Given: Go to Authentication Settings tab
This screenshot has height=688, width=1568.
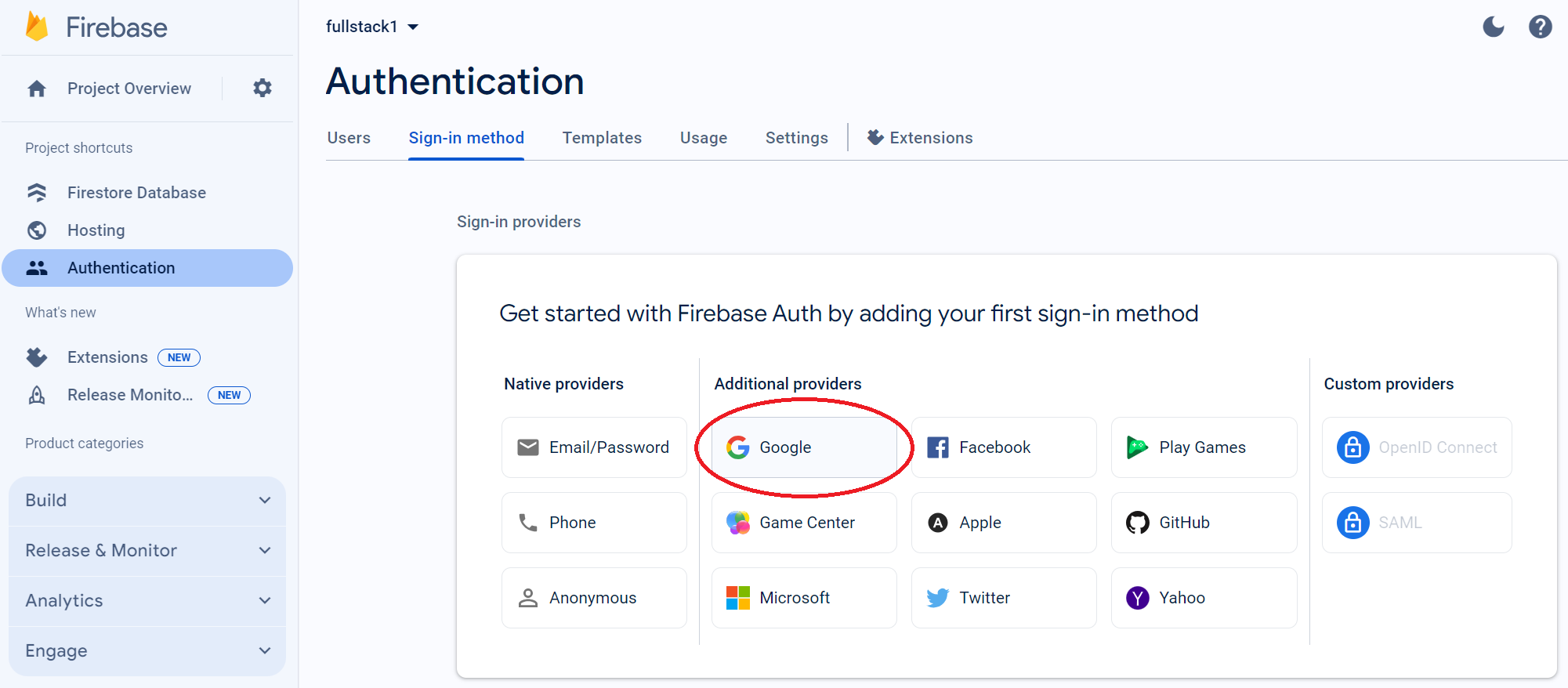Looking at the screenshot, I should click(x=796, y=137).
